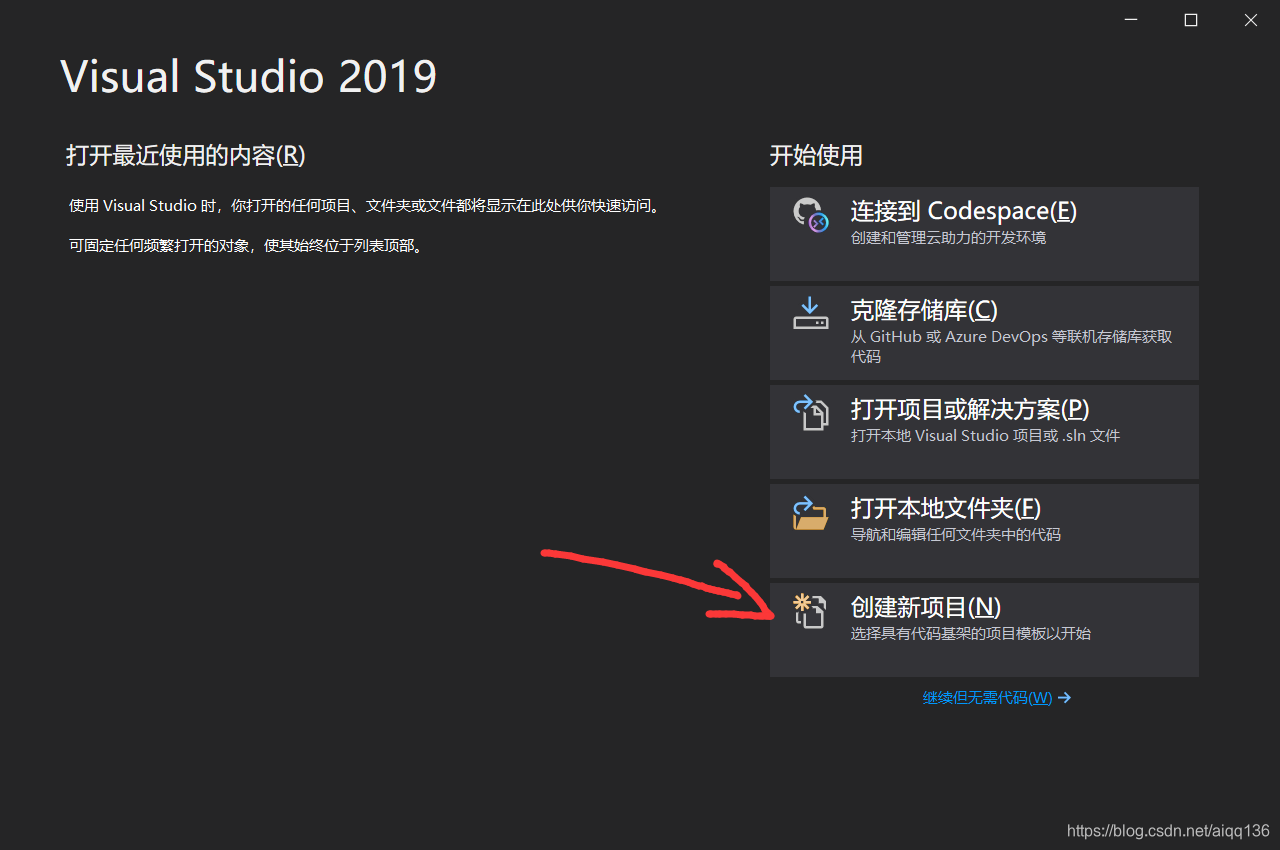
Task: Click the Visual Studio 2019 title
Action: point(249,77)
